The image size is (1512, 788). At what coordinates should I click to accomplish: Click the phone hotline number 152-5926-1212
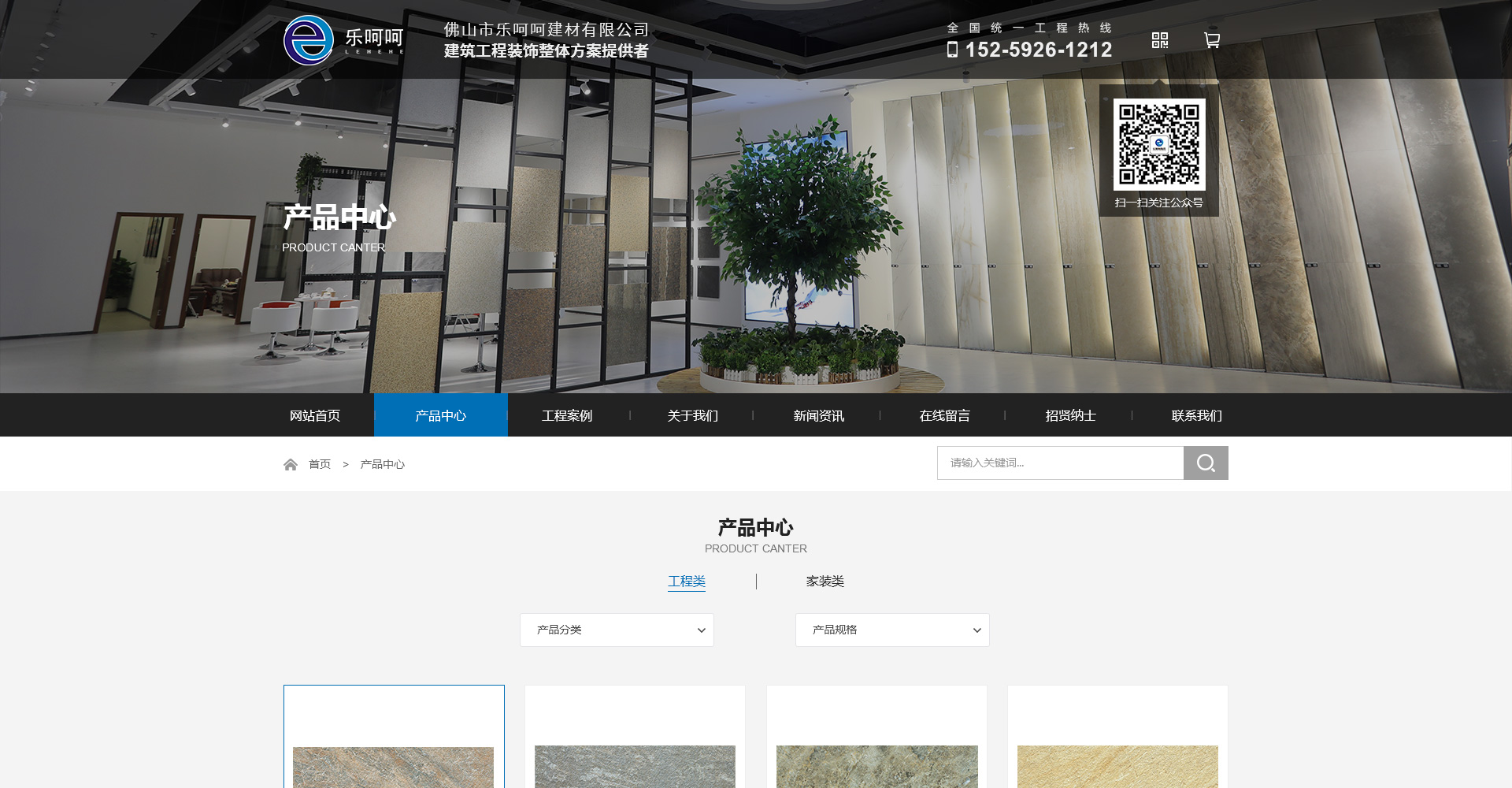tap(1038, 50)
